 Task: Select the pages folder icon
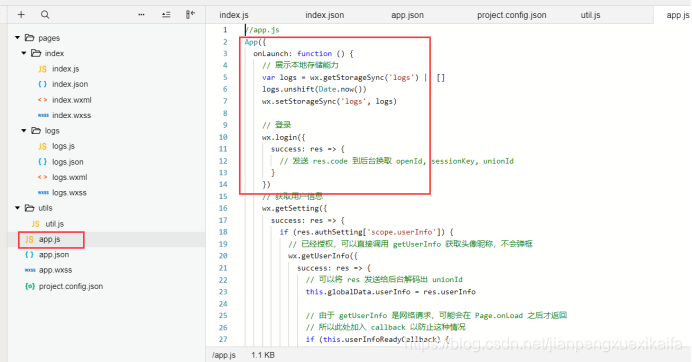(x=30, y=38)
